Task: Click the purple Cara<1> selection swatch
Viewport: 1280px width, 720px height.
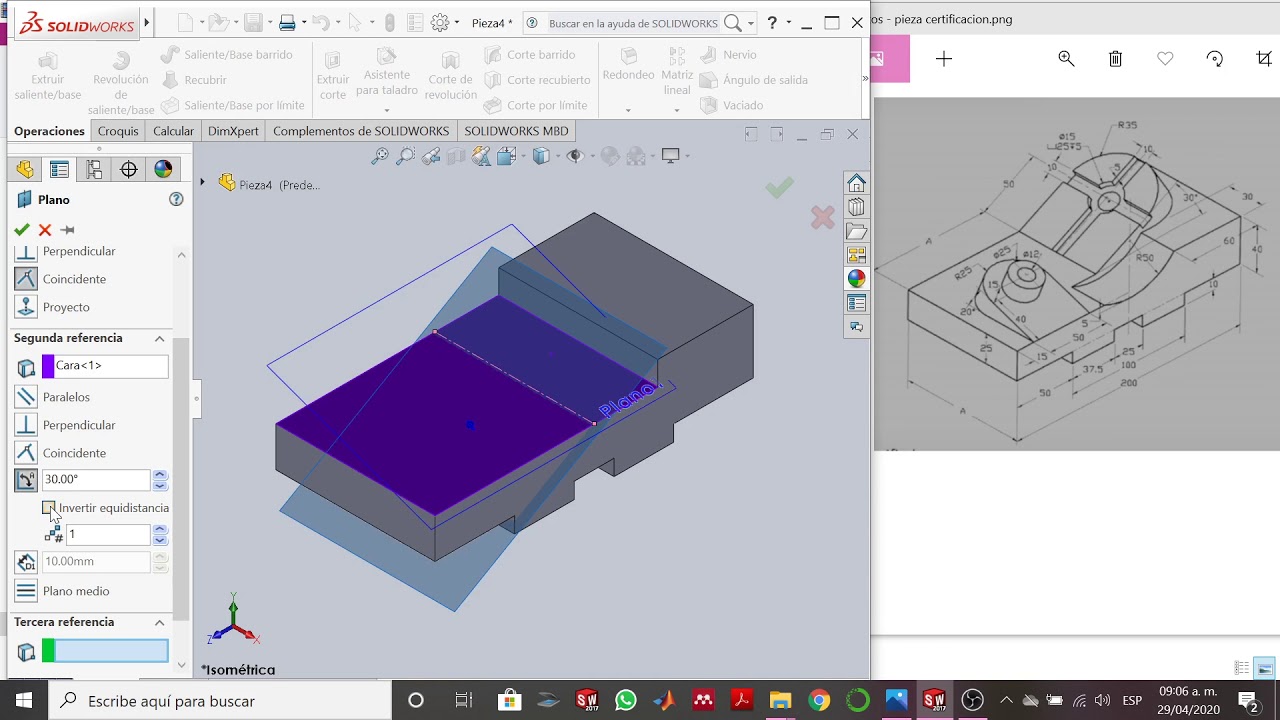Action: (48, 366)
